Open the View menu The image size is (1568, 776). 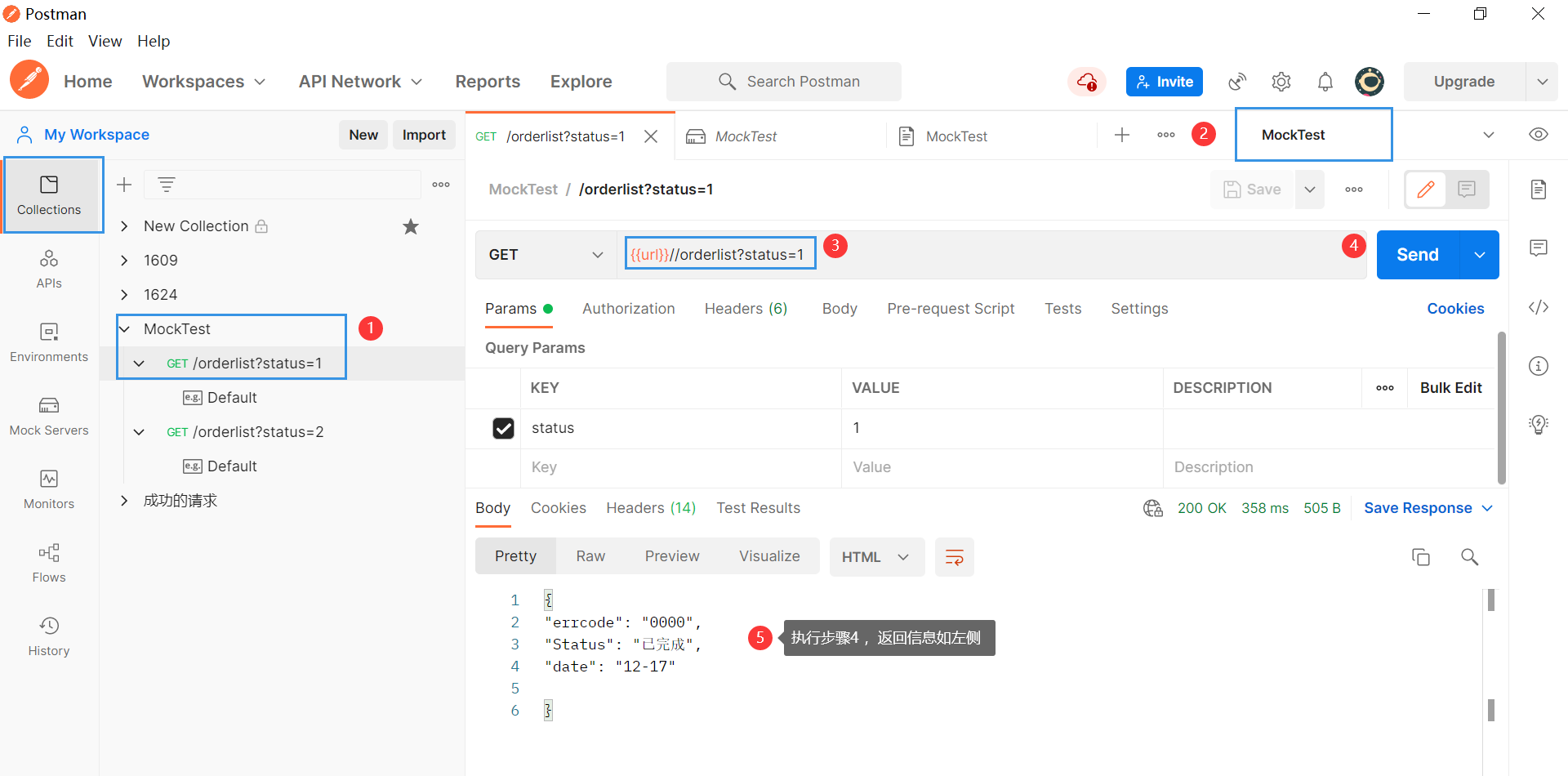pyautogui.click(x=105, y=41)
